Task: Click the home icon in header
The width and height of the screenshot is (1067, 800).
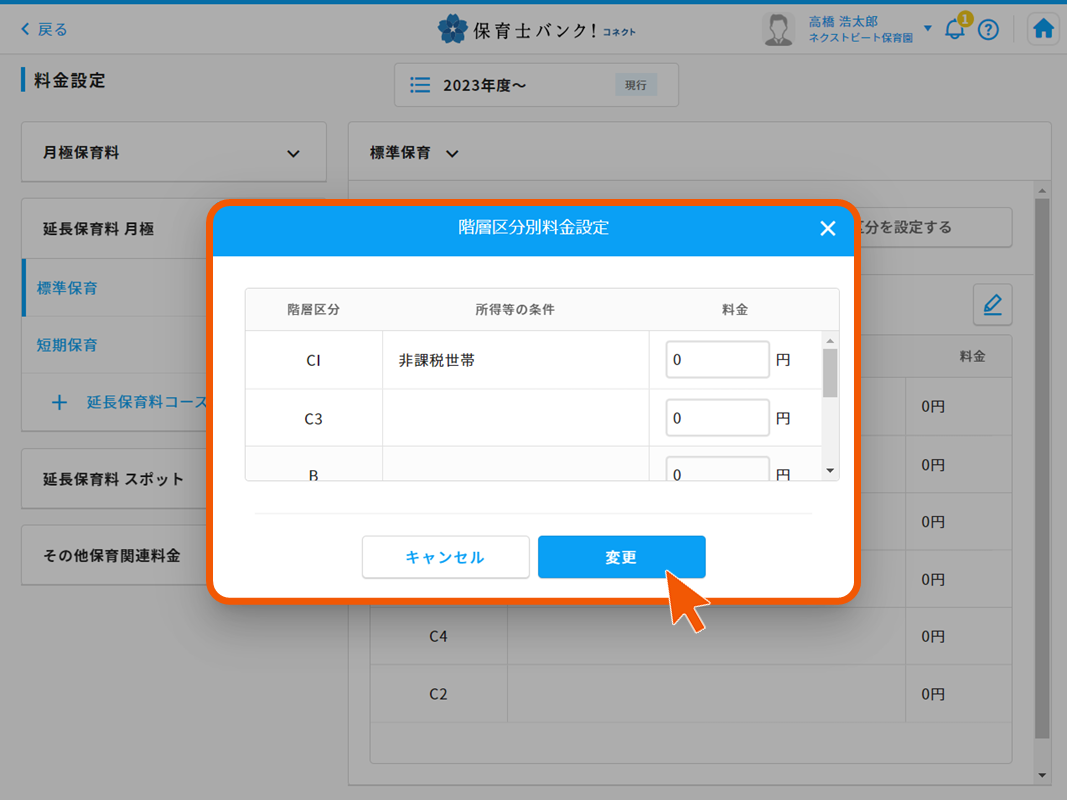Action: point(1043,29)
